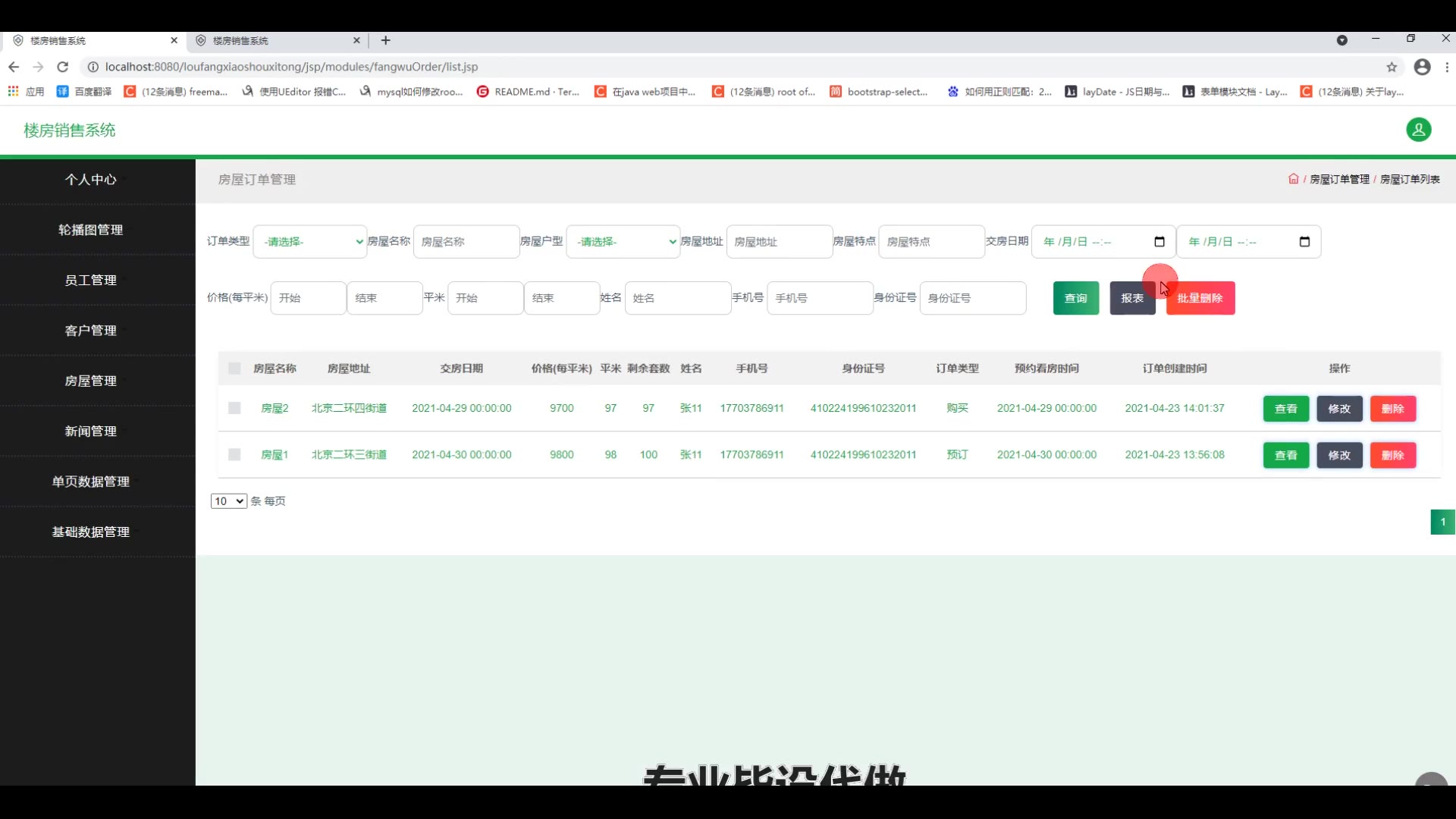Screen dimensions: 1456x819
Task: Open browser profile account icon
Action: pyautogui.click(x=1422, y=67)
